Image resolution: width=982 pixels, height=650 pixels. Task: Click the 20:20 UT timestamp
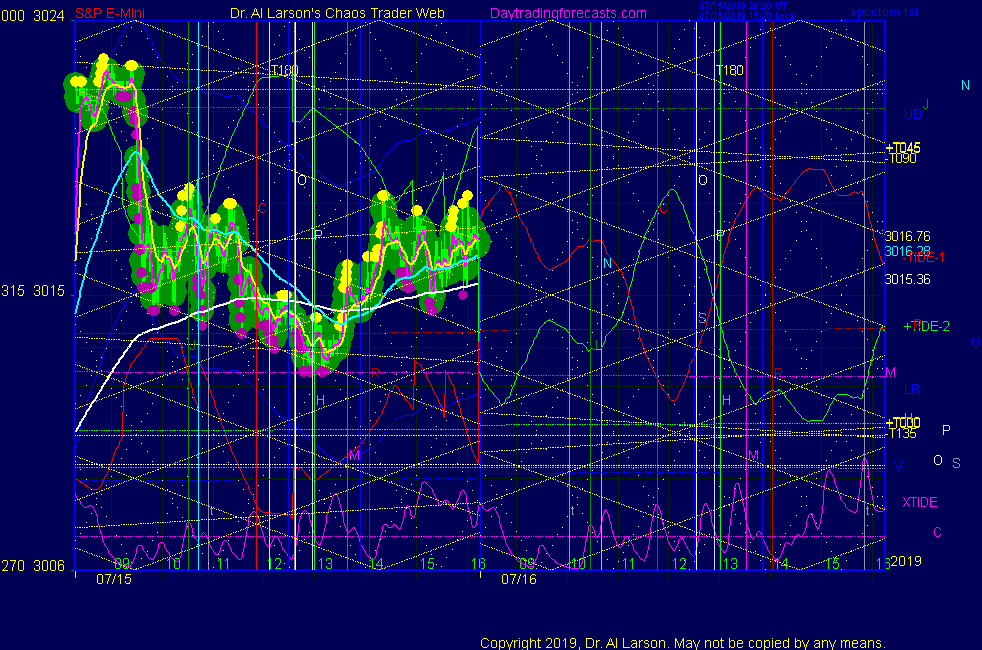coord(743,6)
